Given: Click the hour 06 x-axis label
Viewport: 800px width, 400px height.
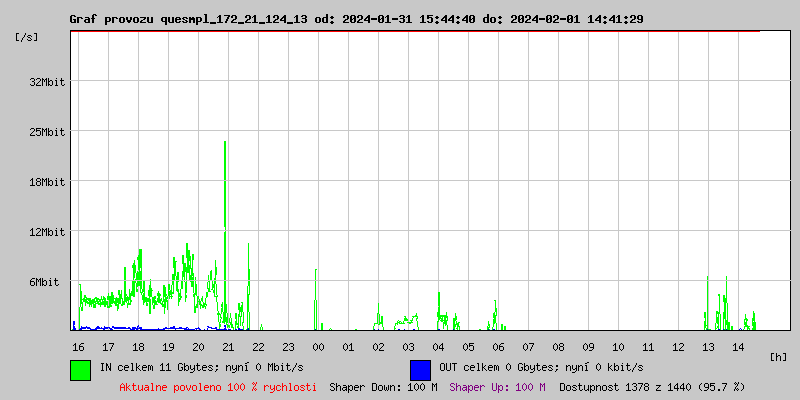Looking at the screenshot, I should [x=498, y=347].
